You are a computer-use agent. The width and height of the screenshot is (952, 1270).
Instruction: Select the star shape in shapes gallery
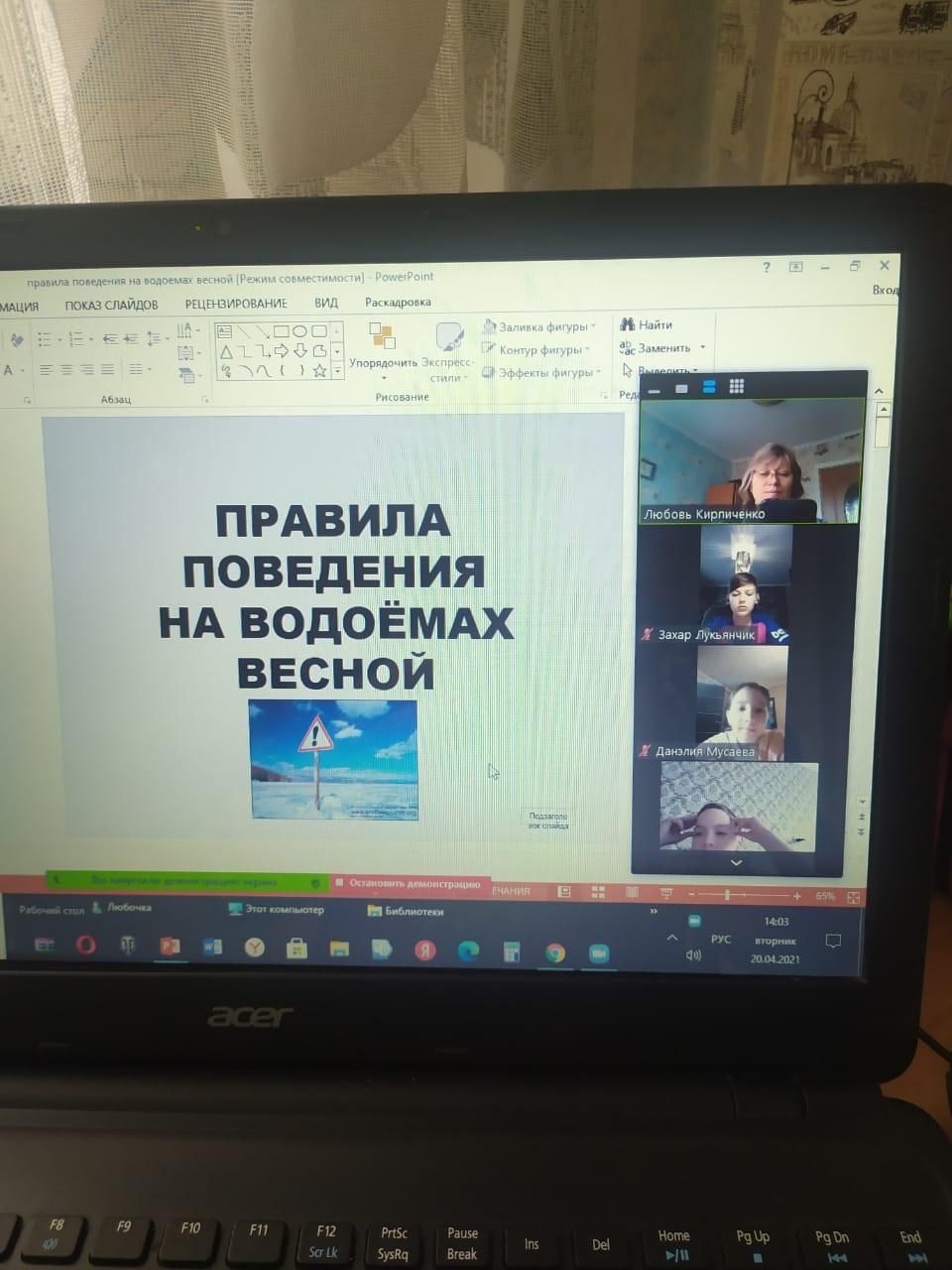point(319,371)
